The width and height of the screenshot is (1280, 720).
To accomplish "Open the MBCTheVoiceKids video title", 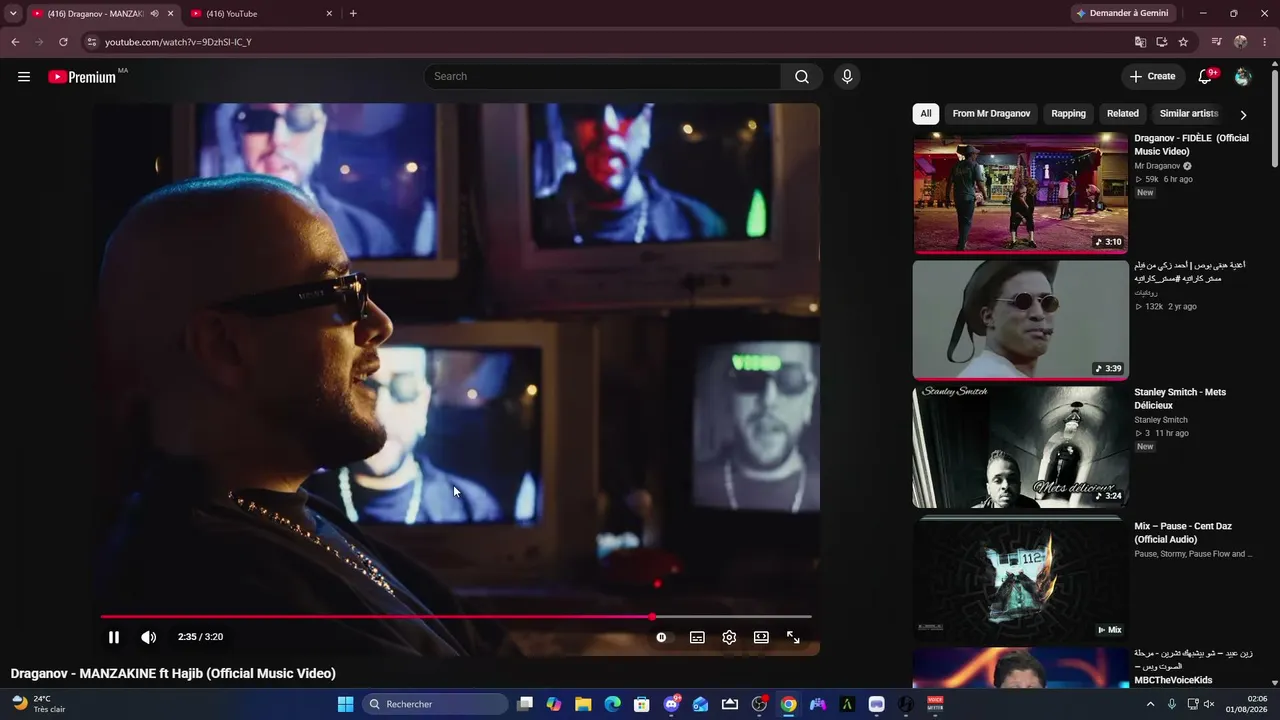I will click(1192, 666).
